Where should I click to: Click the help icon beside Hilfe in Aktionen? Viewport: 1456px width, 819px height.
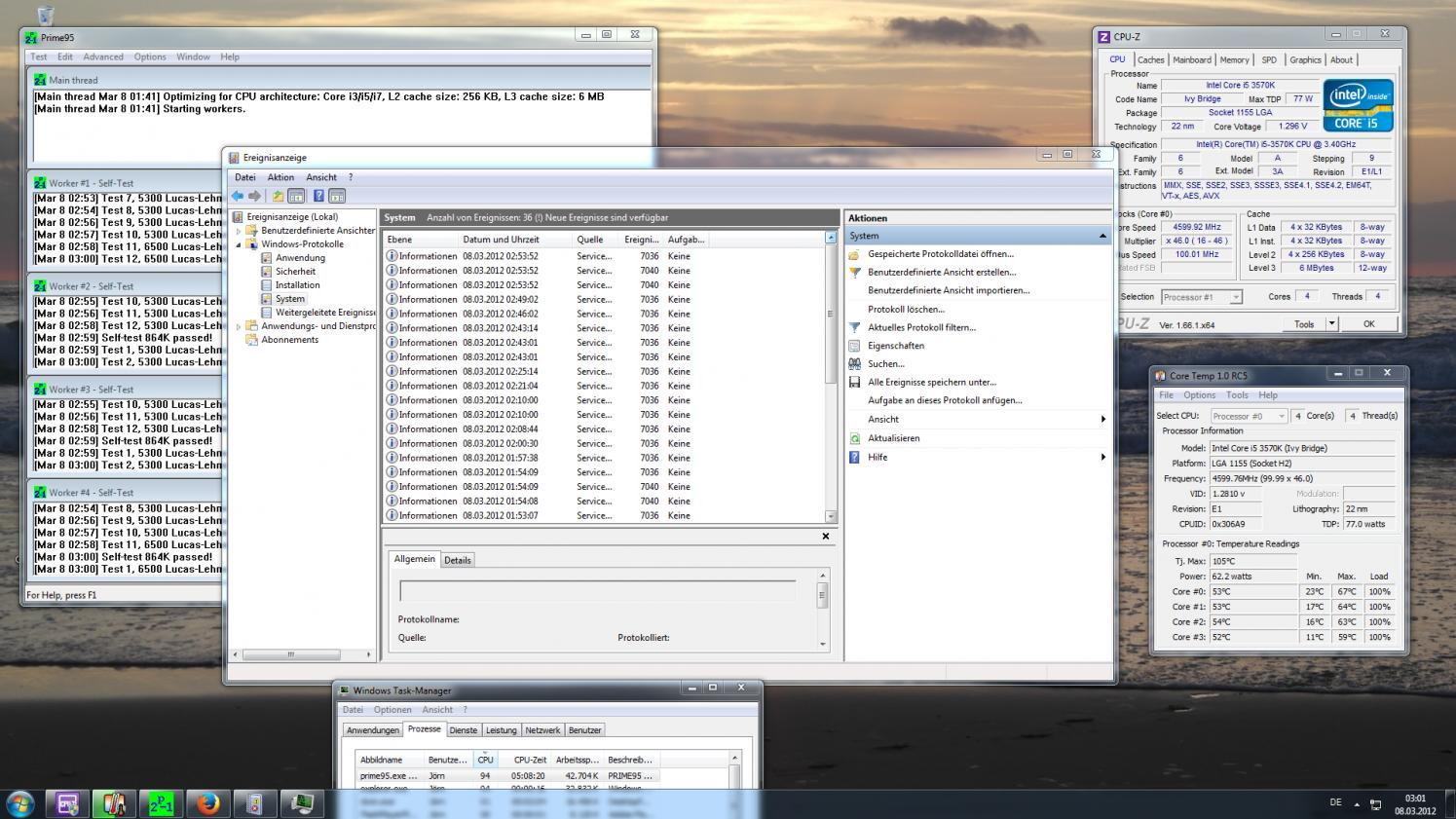coord(854,457)
